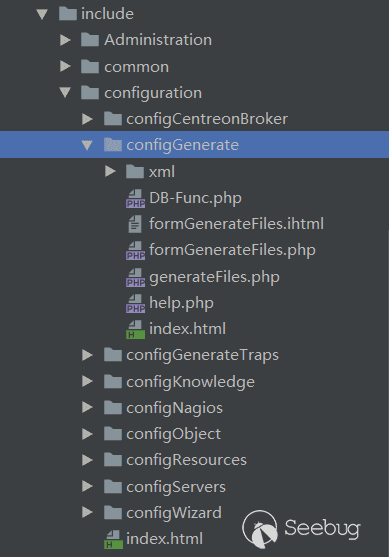
Task: Click the PHP icon beside generateFiles.php
Action: (135, 277)
